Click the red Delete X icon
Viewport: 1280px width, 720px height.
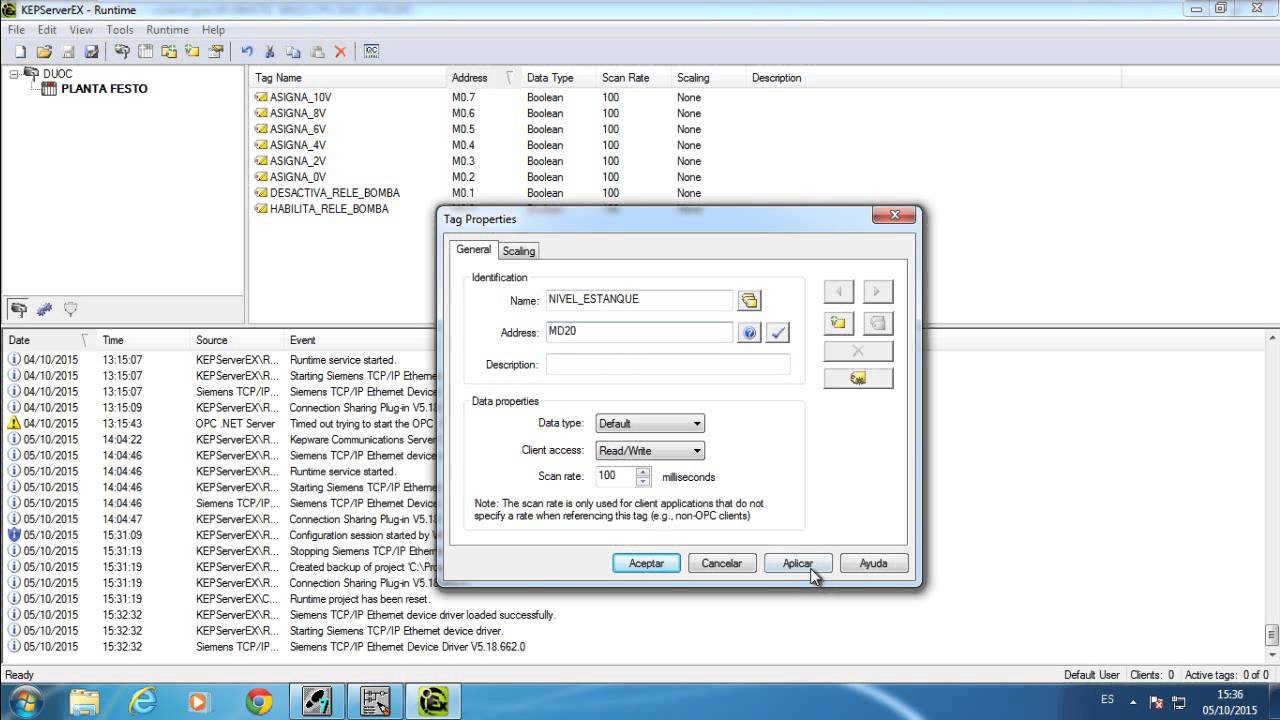coord(340,51)
